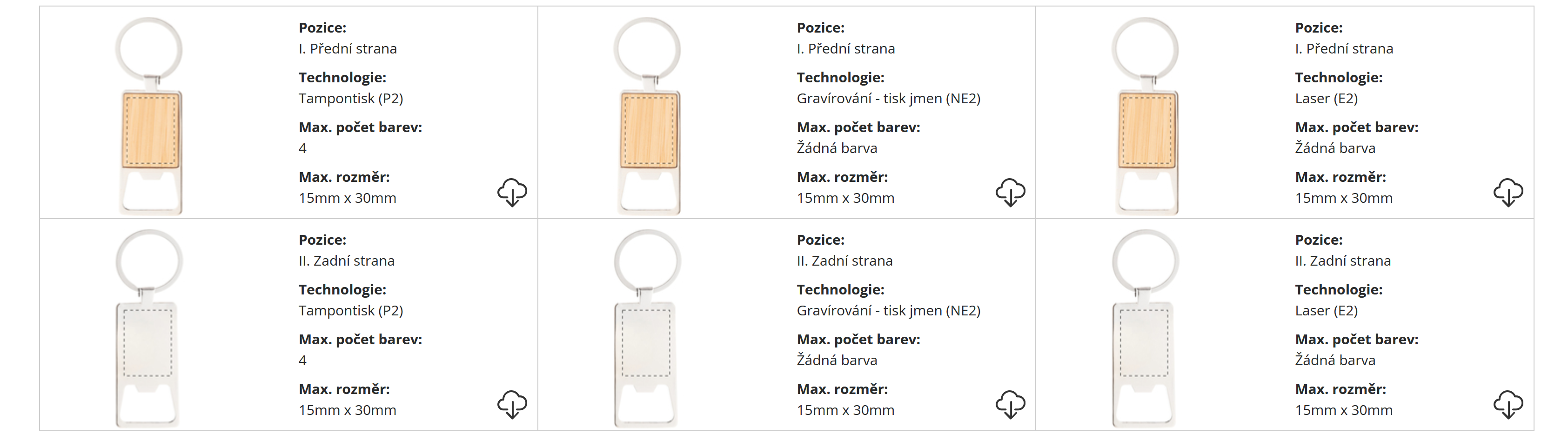This screenshot has width=1568, height=441.
Task: Click Tampontisk (P2) text in front side card
Action: point(351,99)
